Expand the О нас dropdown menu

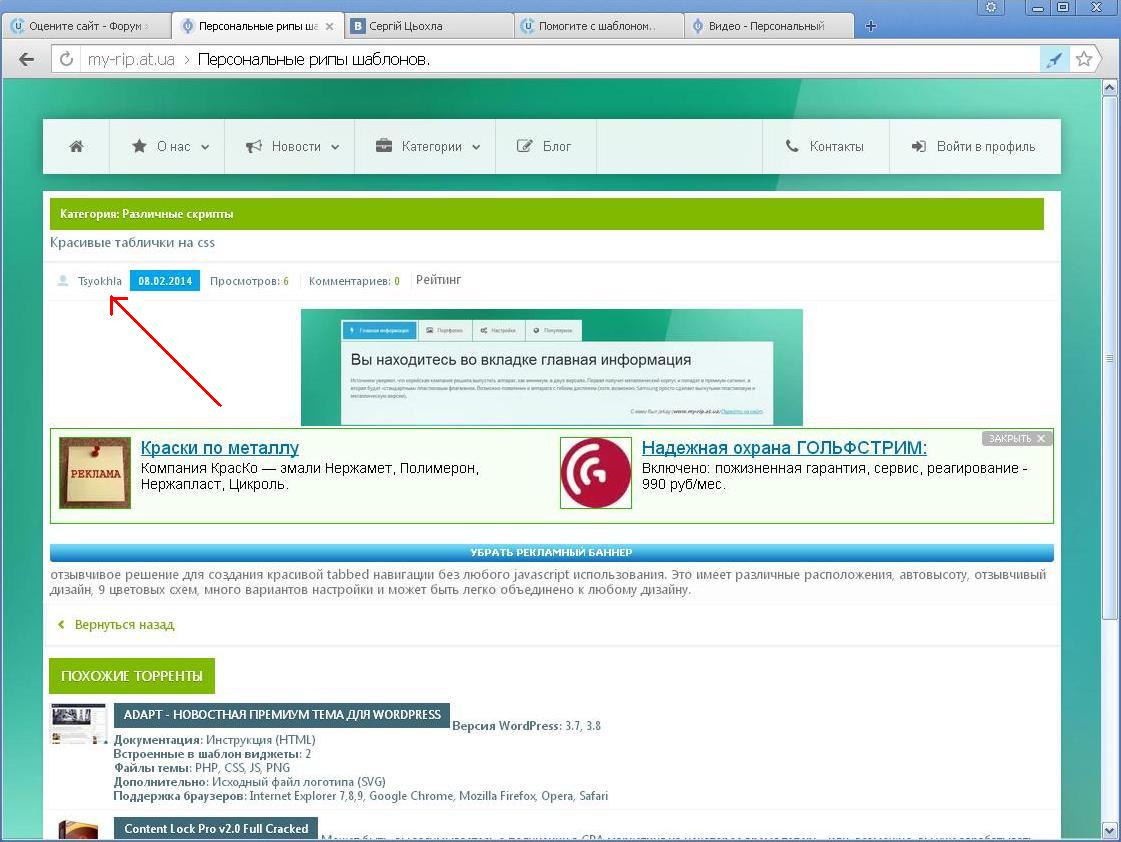click(170, 147)
